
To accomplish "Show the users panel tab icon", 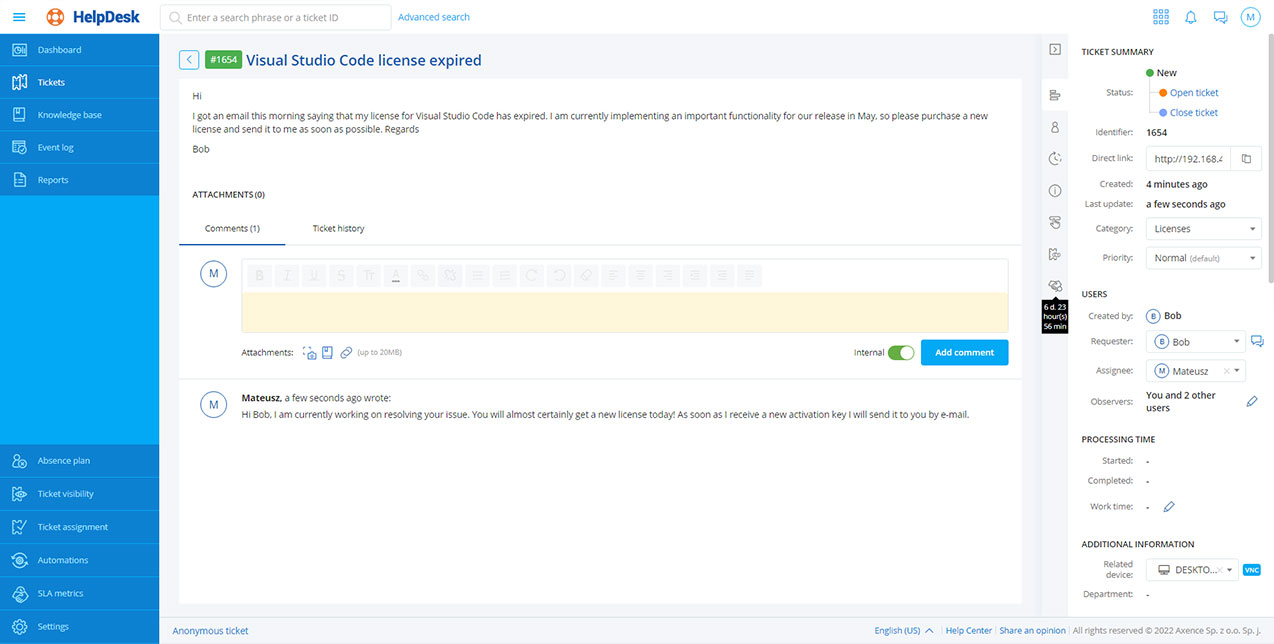I will [x=1055, y=127].
